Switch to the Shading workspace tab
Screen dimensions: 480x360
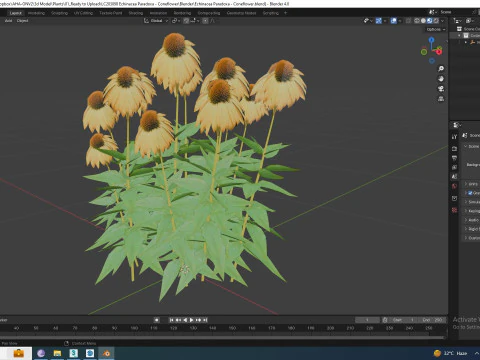coord(136,13)
